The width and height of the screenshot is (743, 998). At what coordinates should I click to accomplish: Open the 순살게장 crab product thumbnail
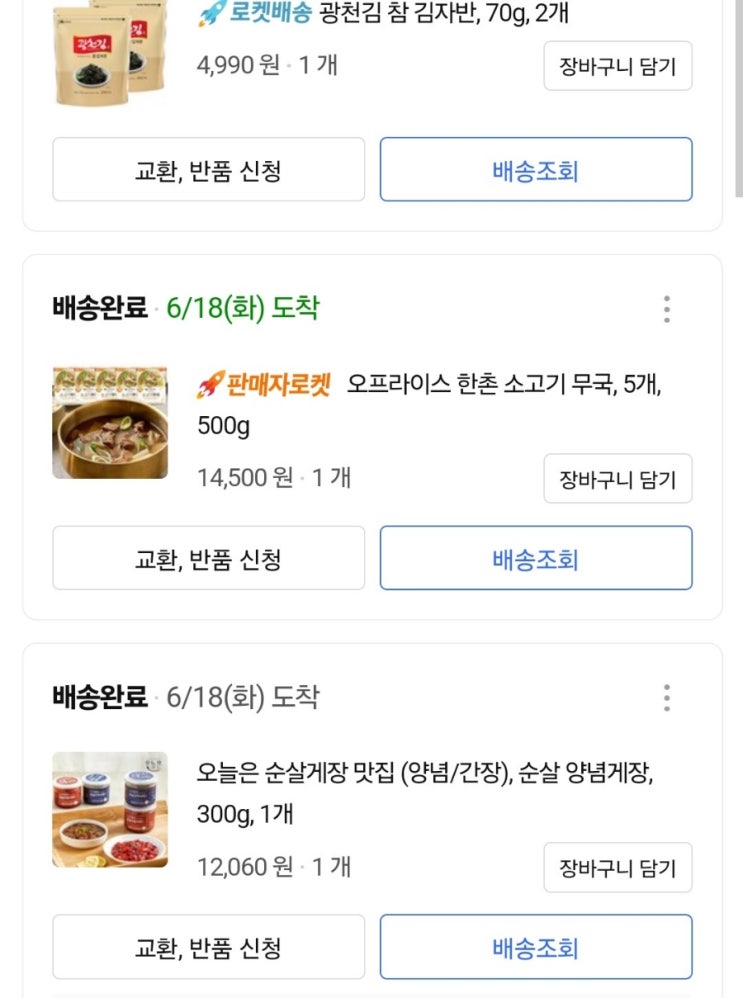[110, 810]
